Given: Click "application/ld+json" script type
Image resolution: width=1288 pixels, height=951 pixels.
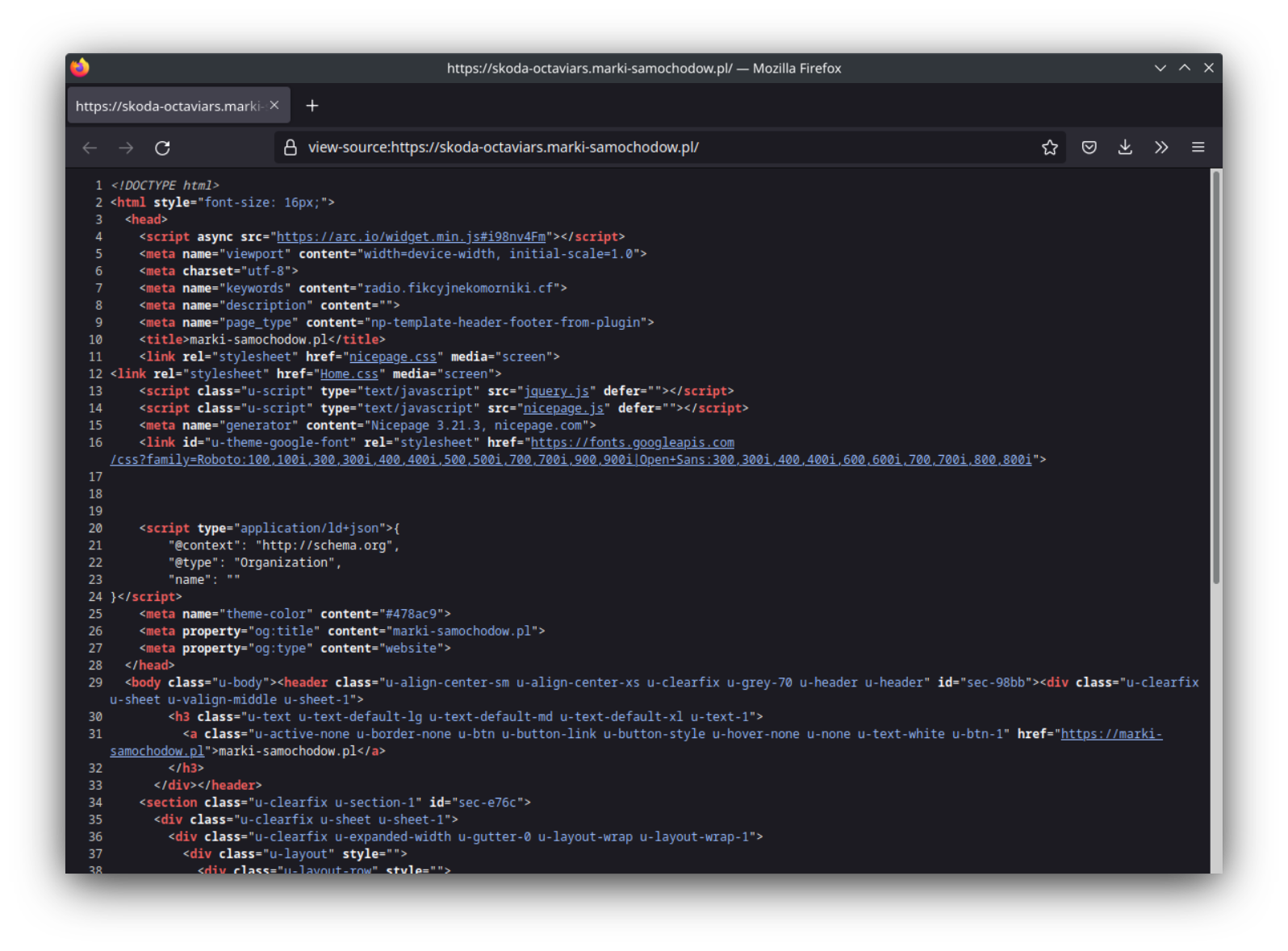Looking at the screenshot, I should click(x=310, y=528).
